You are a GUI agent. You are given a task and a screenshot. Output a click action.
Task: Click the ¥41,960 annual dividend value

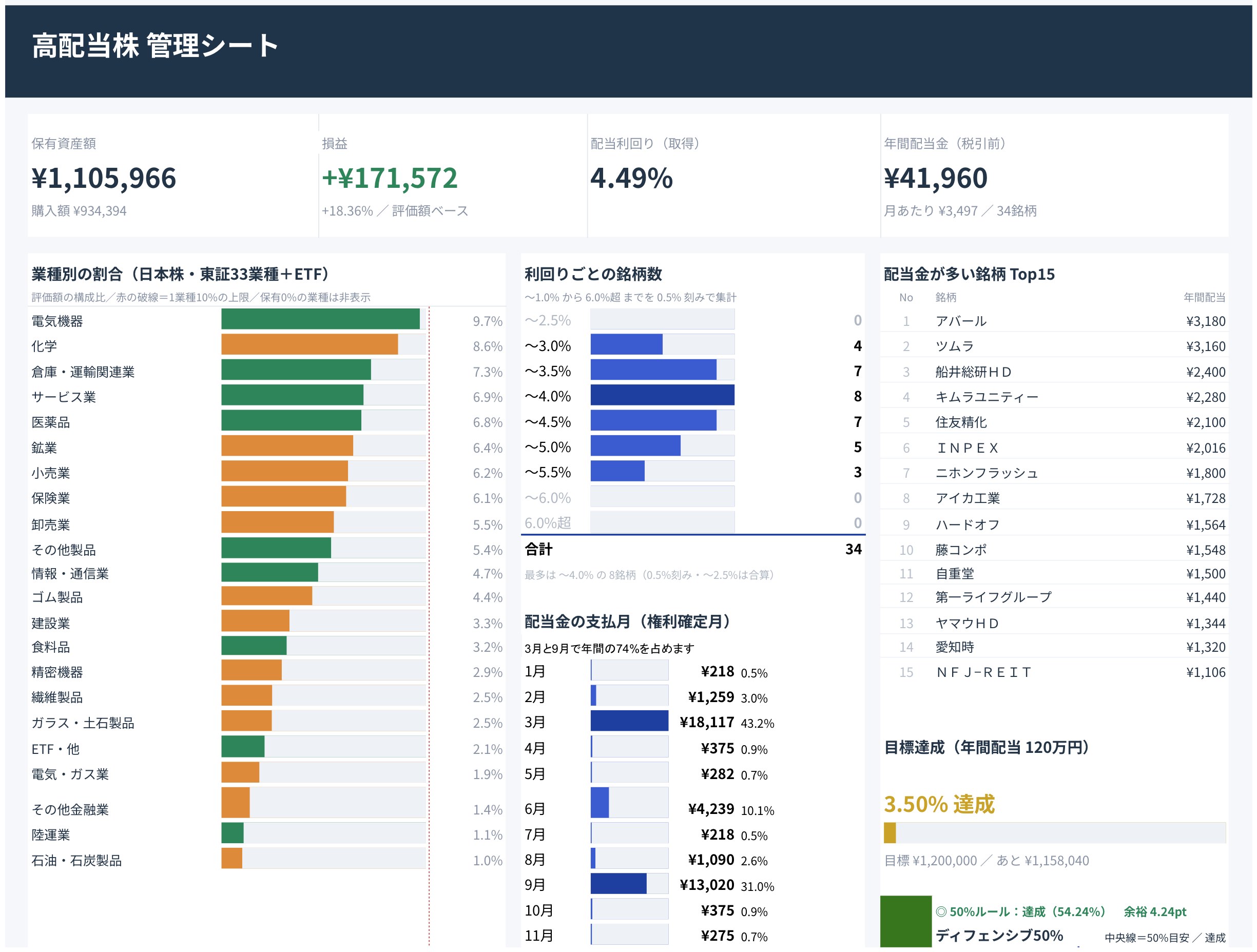coord(936,178)
